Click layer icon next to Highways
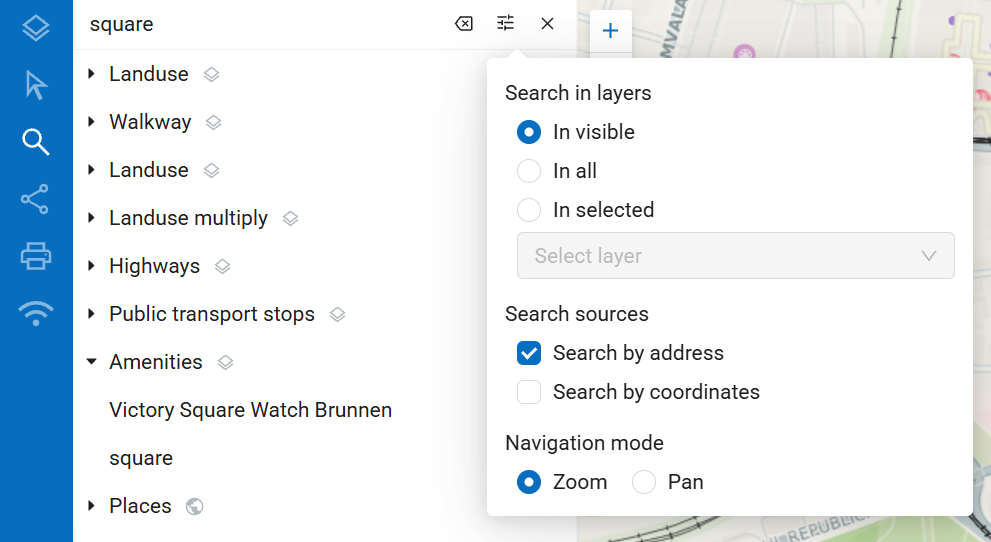 pos(222,267)
